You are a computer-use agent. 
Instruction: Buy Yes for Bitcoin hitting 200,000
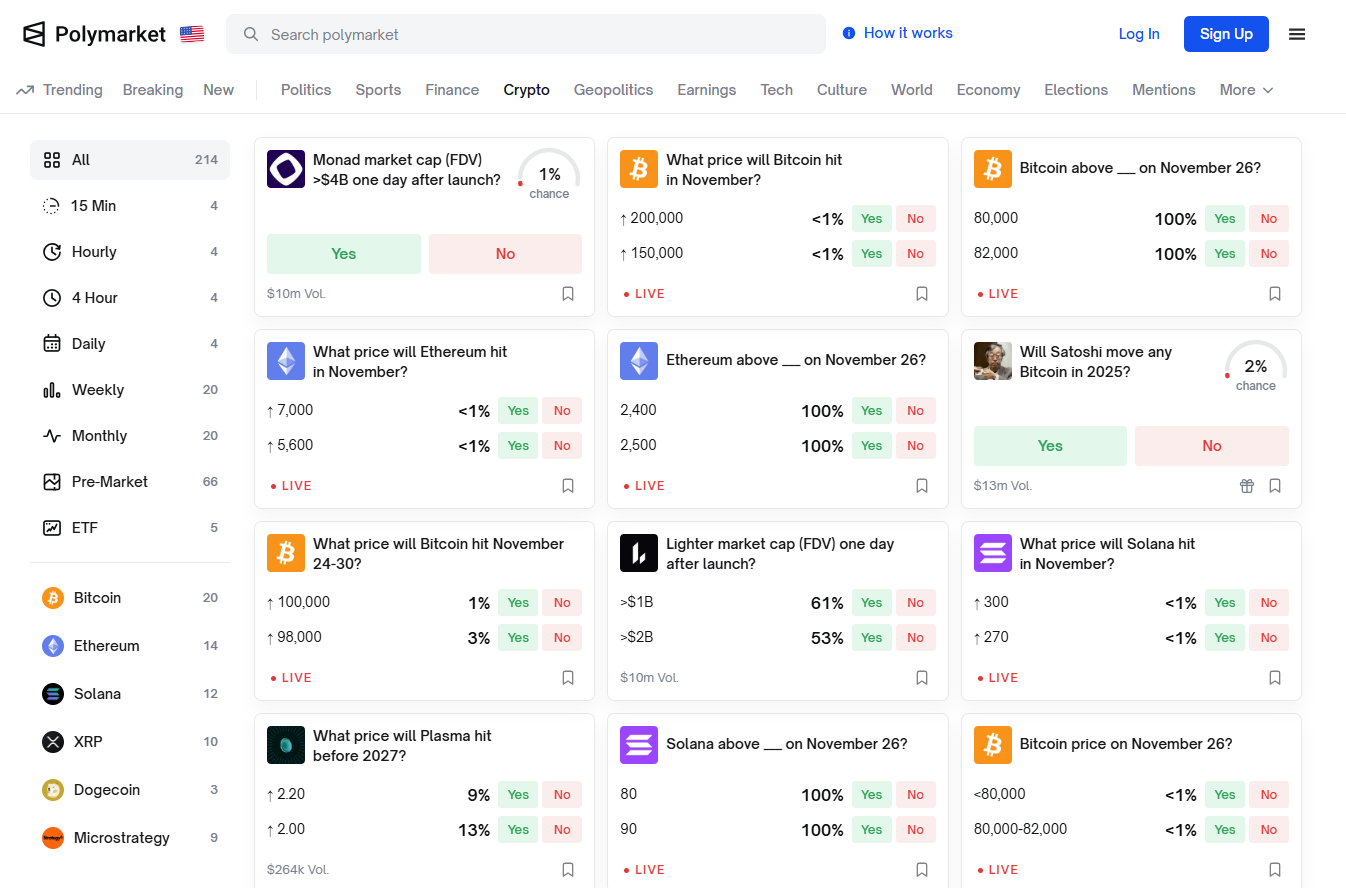pyautogui.click(x=872, y=219)
